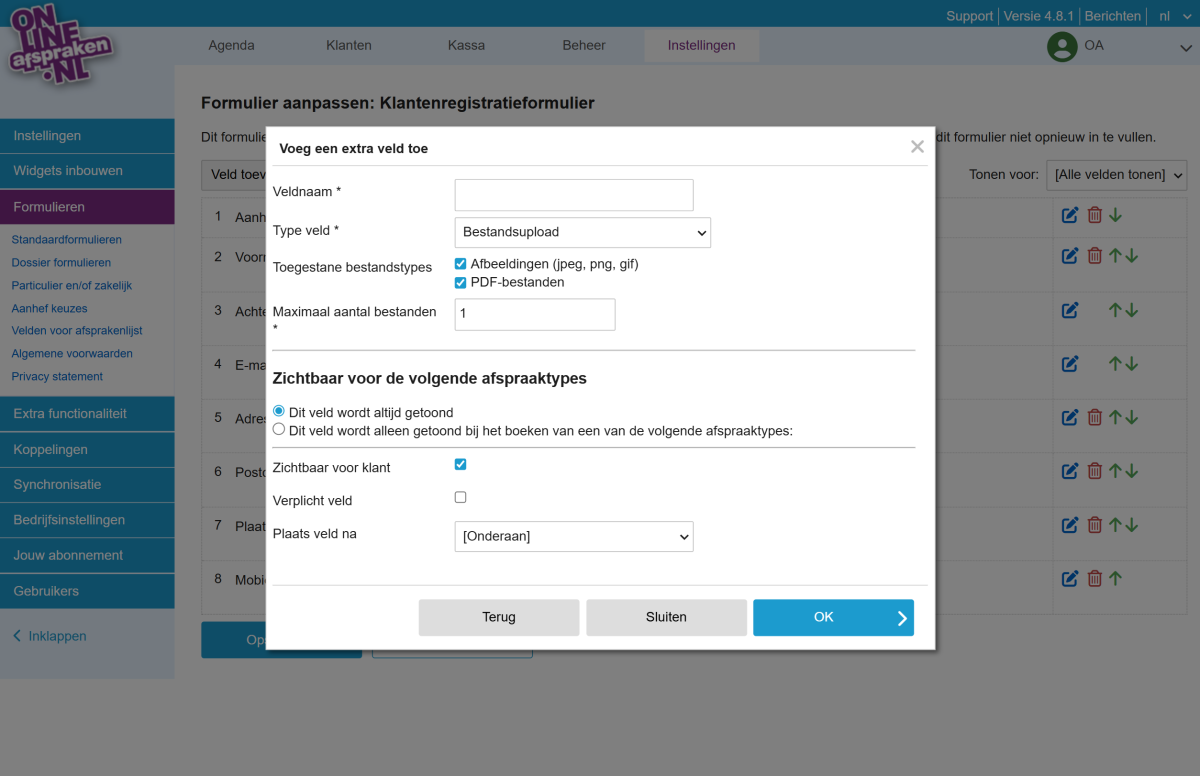Open the Agenda tab
The height and width of the screenshot is (776, 1200).
click(x=231, y=45)
